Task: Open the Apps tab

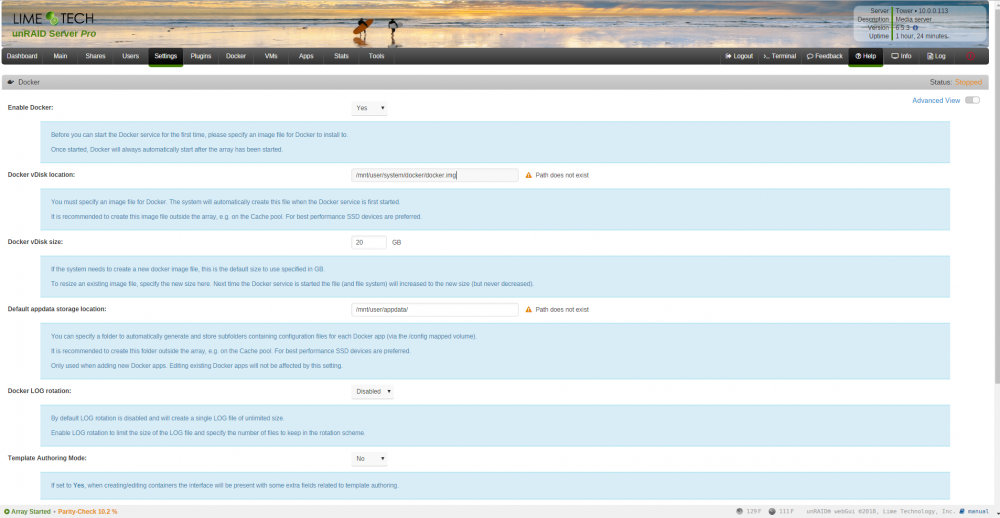Action: 306,56
